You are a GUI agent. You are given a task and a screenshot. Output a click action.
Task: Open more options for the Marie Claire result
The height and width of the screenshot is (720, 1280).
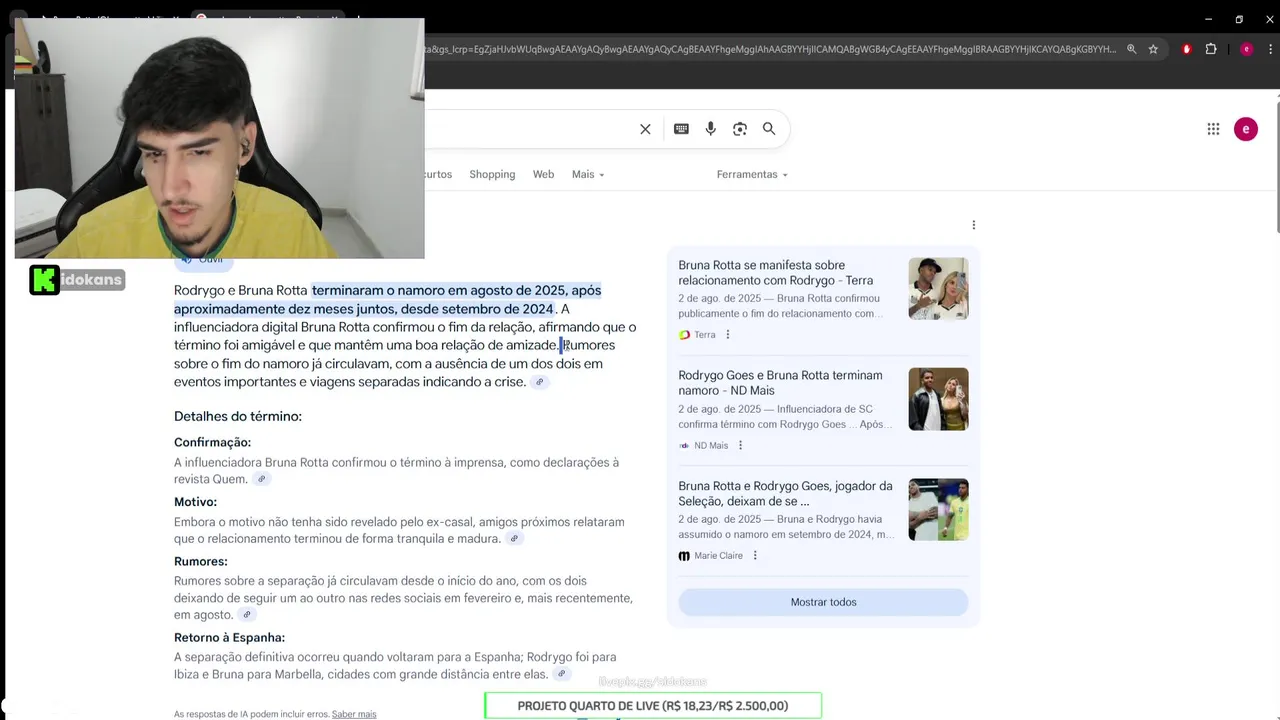point(755,556)
